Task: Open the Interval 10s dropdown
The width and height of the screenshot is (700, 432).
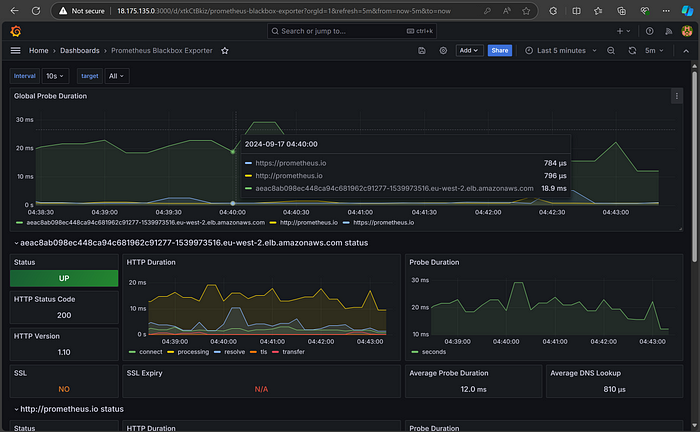Action: [x=55, y=76]
